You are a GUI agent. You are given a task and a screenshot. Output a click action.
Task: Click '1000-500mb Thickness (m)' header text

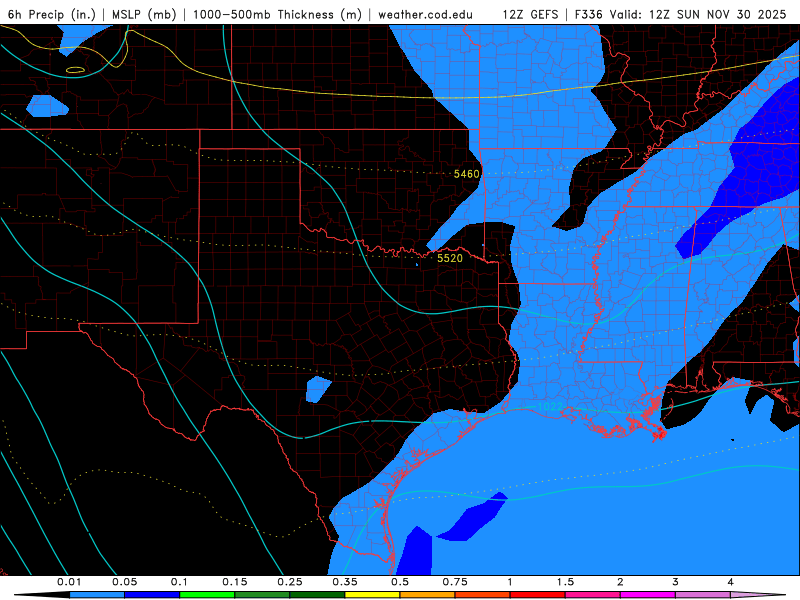277,14
